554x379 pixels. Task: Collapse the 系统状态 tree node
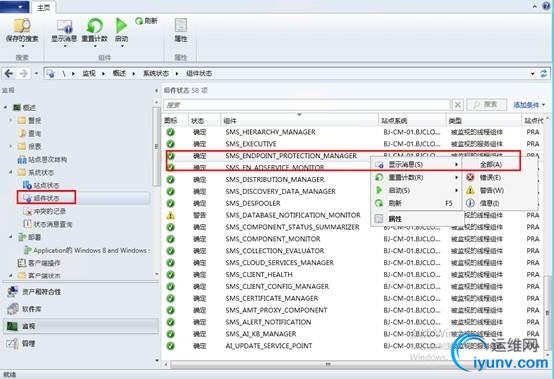(11, 172)
